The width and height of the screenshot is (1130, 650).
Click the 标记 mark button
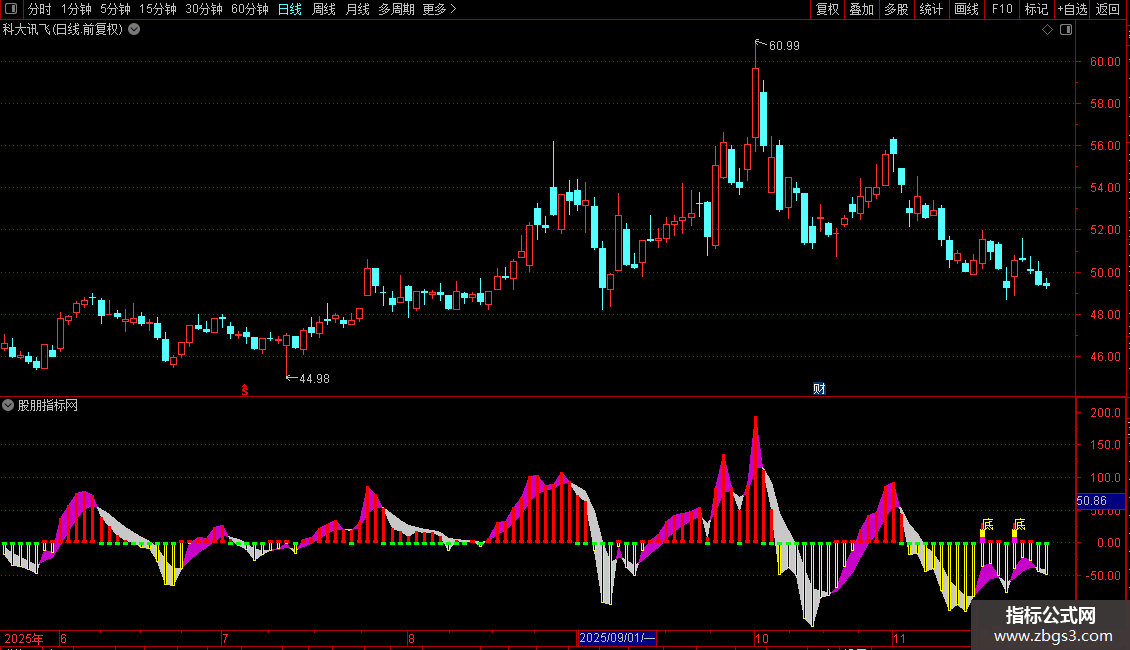(1036, 9)
